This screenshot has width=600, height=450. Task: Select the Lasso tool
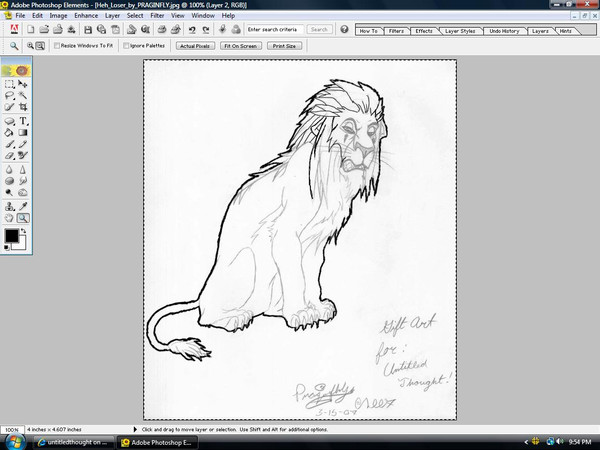pyautogui.click(x=10, y=96)
